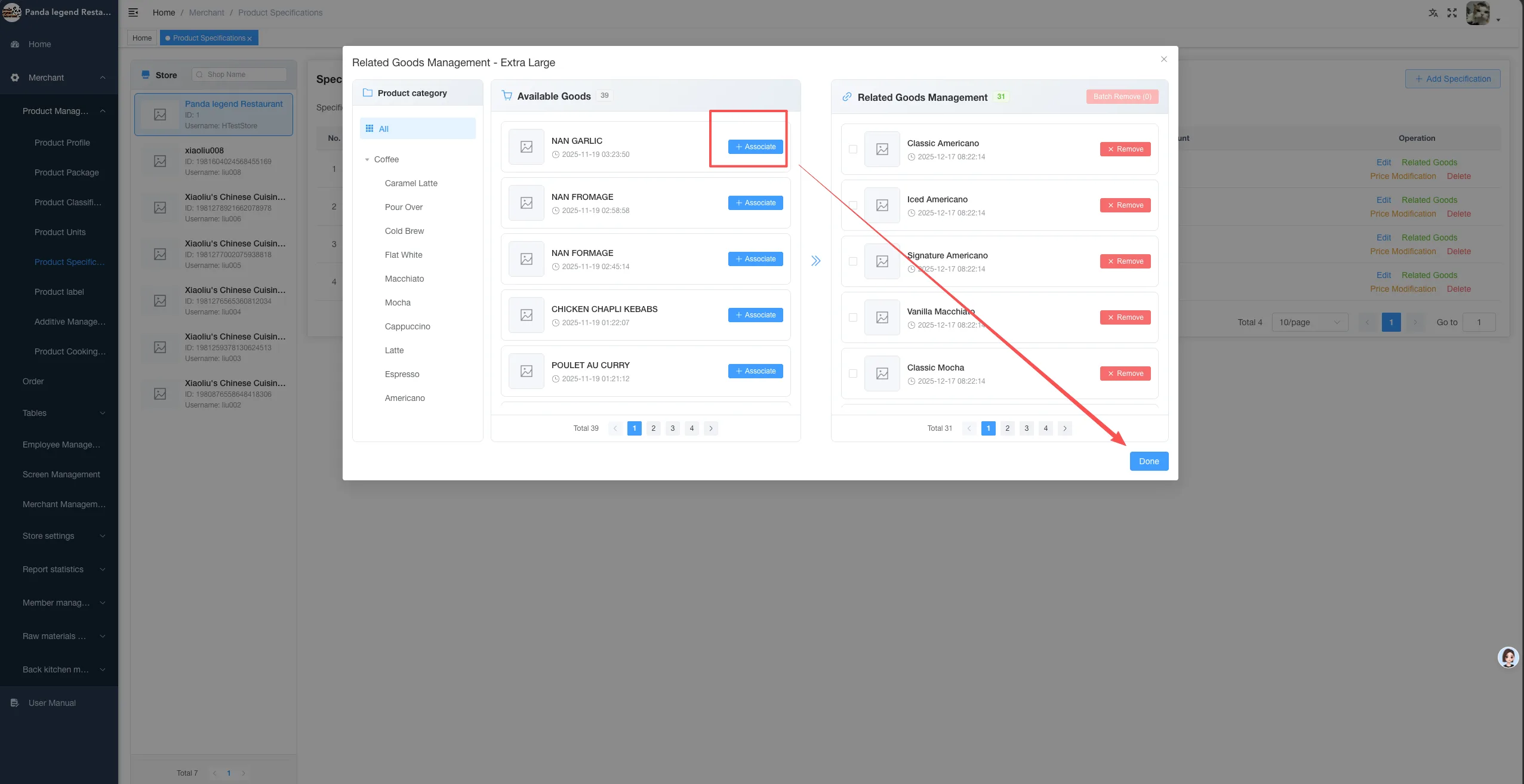1524x784 pixels.
Task: Close the Product Specifications tab
Action: click(x=250, y=39)
